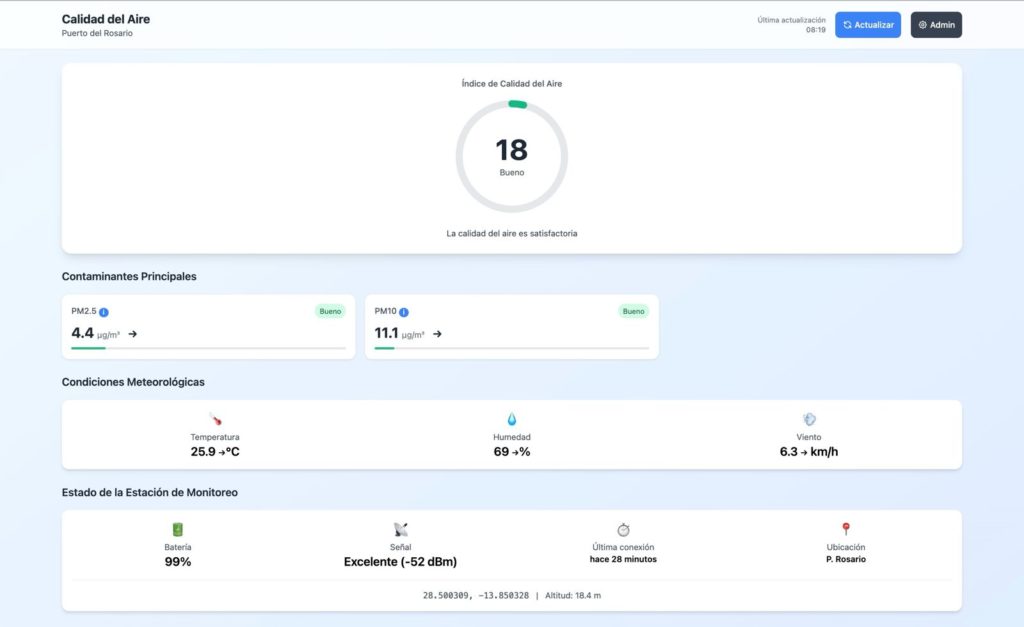
Task: Click the Calidad del Aire title
Action: pyautogui.click(x=106, y=19)
